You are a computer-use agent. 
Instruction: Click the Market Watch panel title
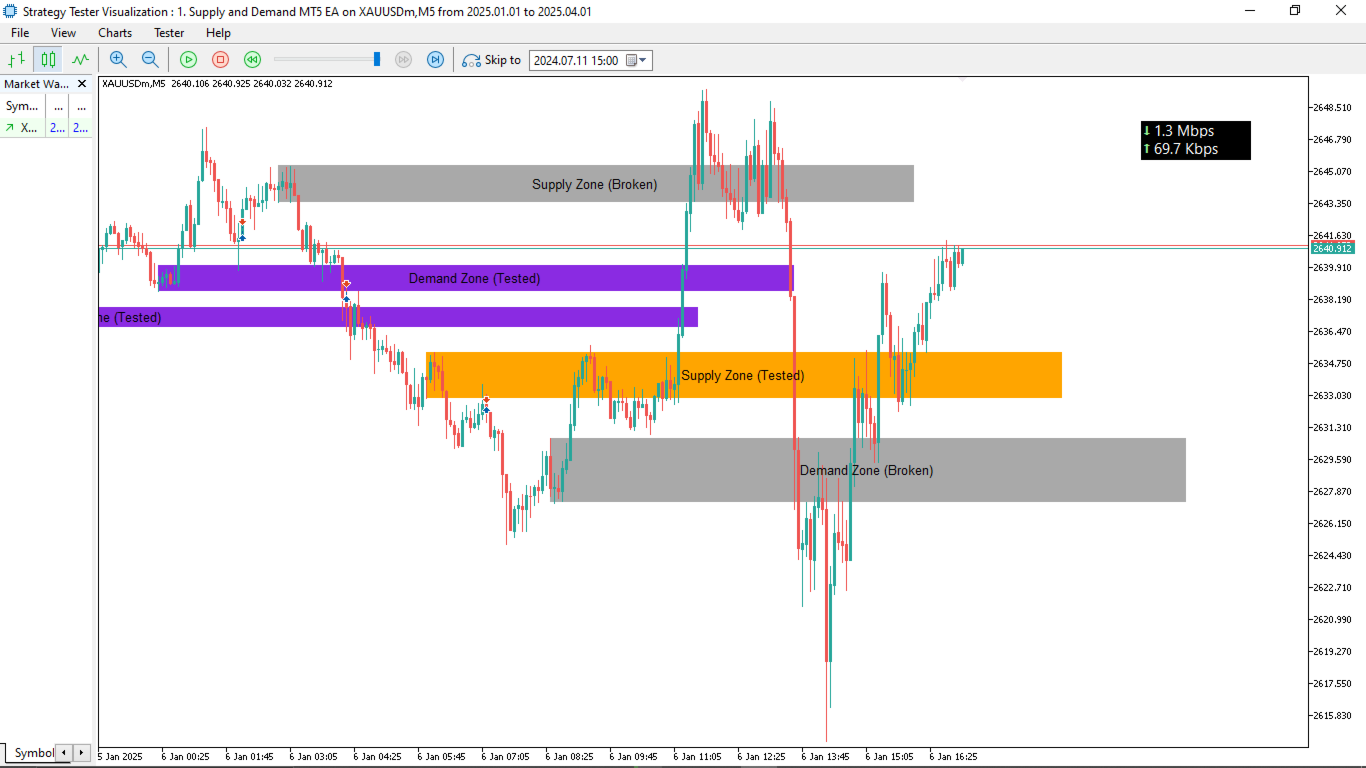pyautogui.click(x=37, y=84)
